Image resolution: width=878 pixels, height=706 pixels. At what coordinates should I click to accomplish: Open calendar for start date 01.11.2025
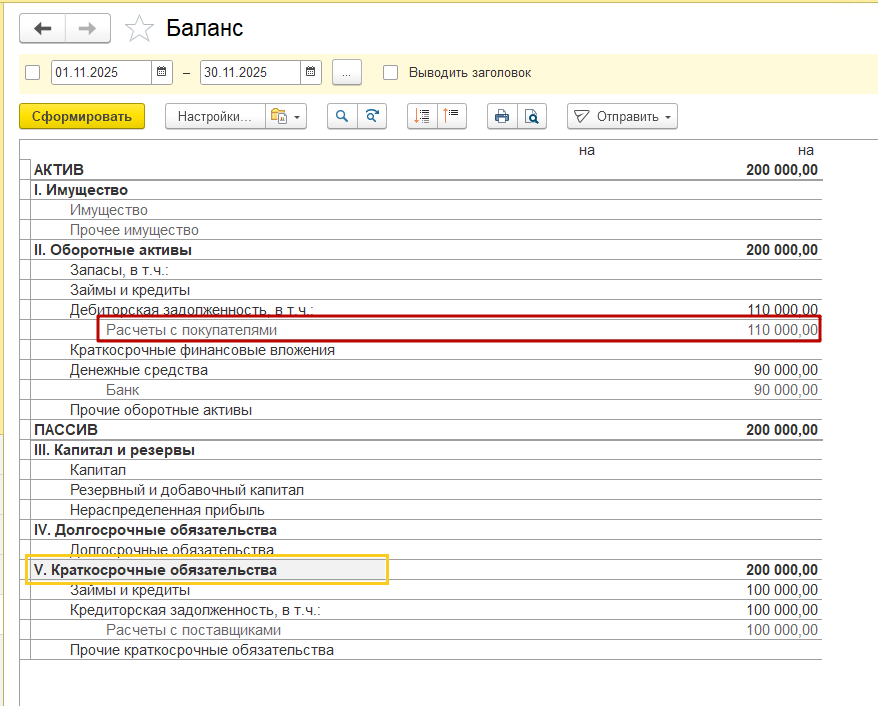(162, 72)
